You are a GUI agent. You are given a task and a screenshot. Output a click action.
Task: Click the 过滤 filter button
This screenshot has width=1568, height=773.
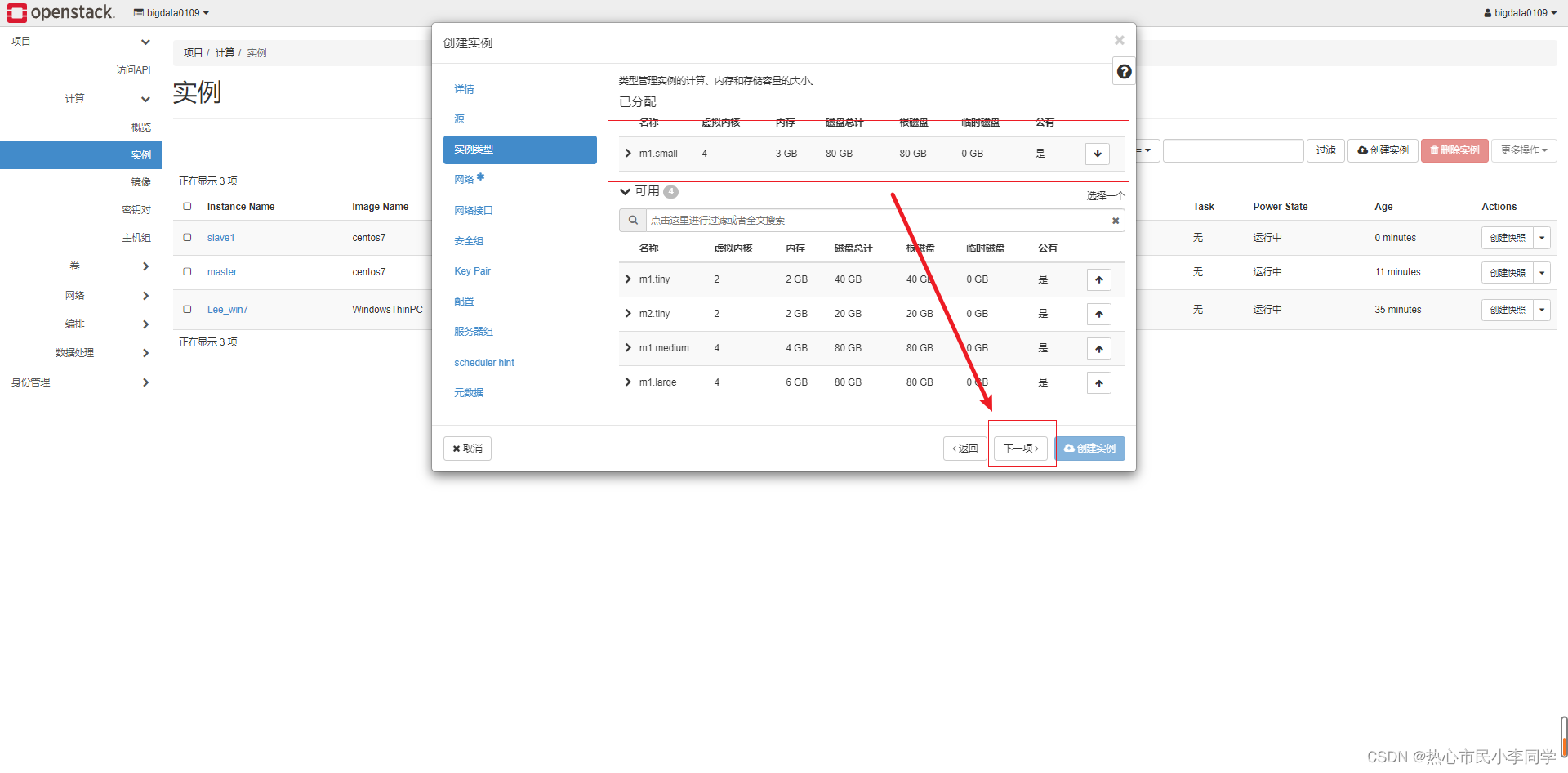1325,150
